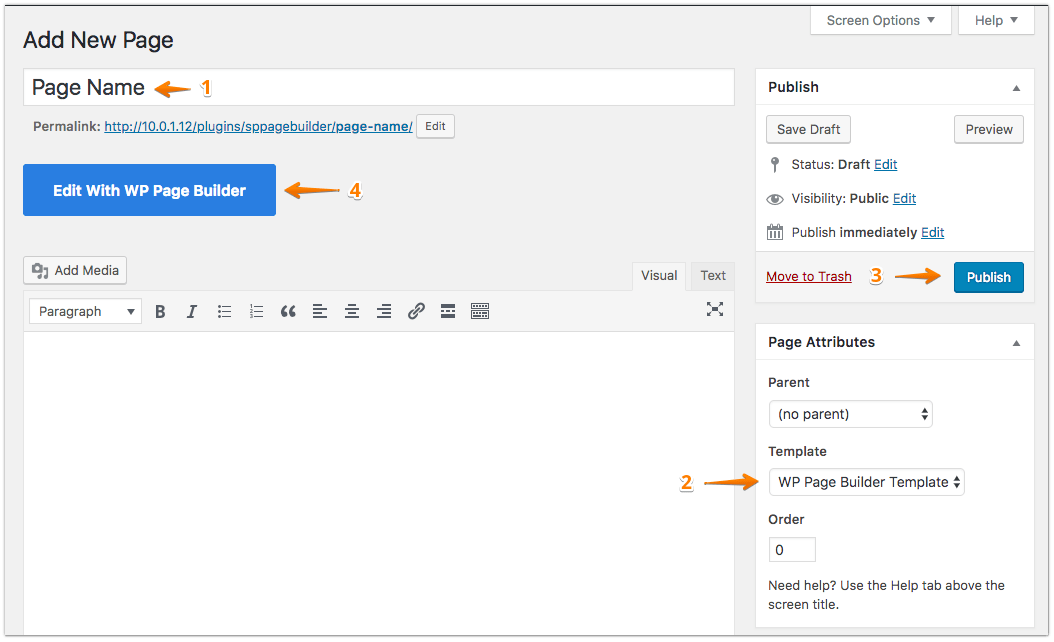This screenshot has width=1054, height=642.
Task: Click the Need help text
Action: [x=886, y=595]
